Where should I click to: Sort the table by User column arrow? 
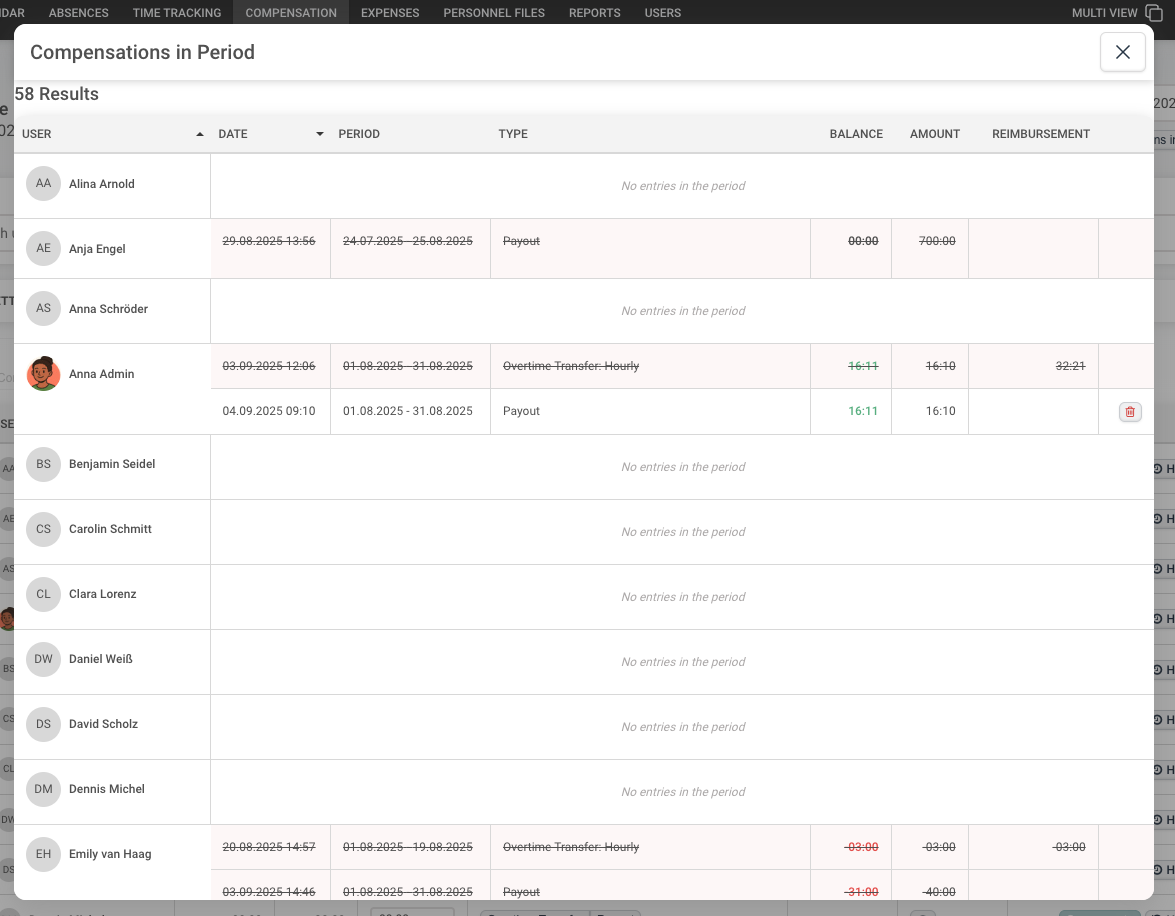[199, 134]
